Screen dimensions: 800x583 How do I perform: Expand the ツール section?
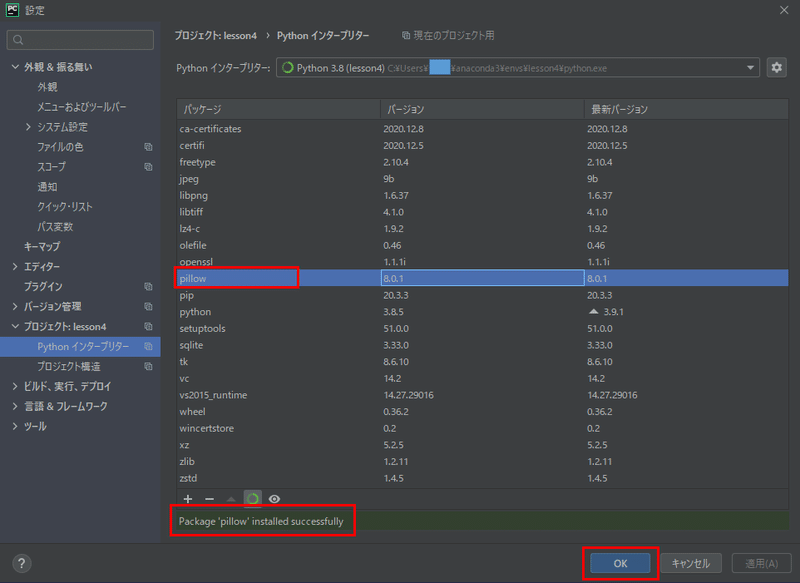tap(15, 426)
